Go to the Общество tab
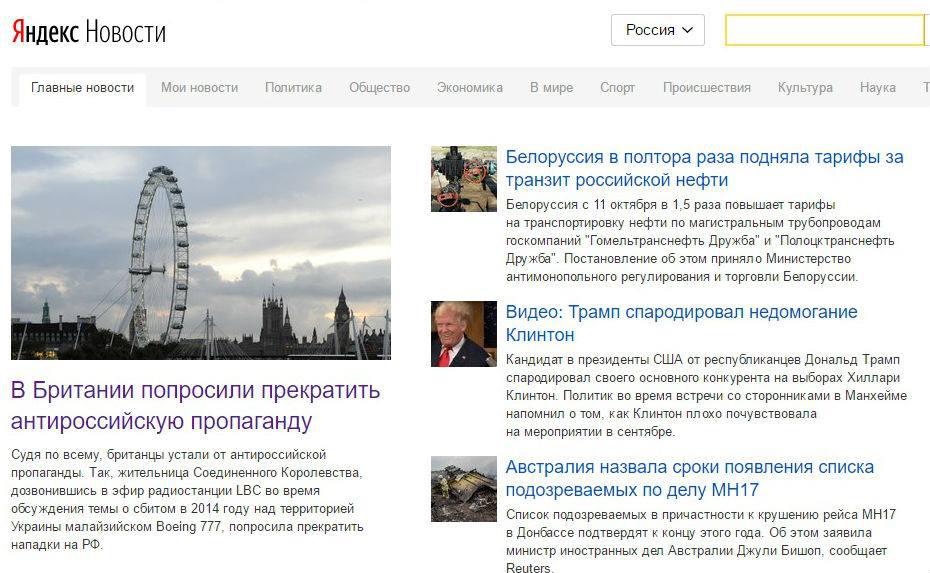Viewport: 930px width, 573px height. click(380, 88)
